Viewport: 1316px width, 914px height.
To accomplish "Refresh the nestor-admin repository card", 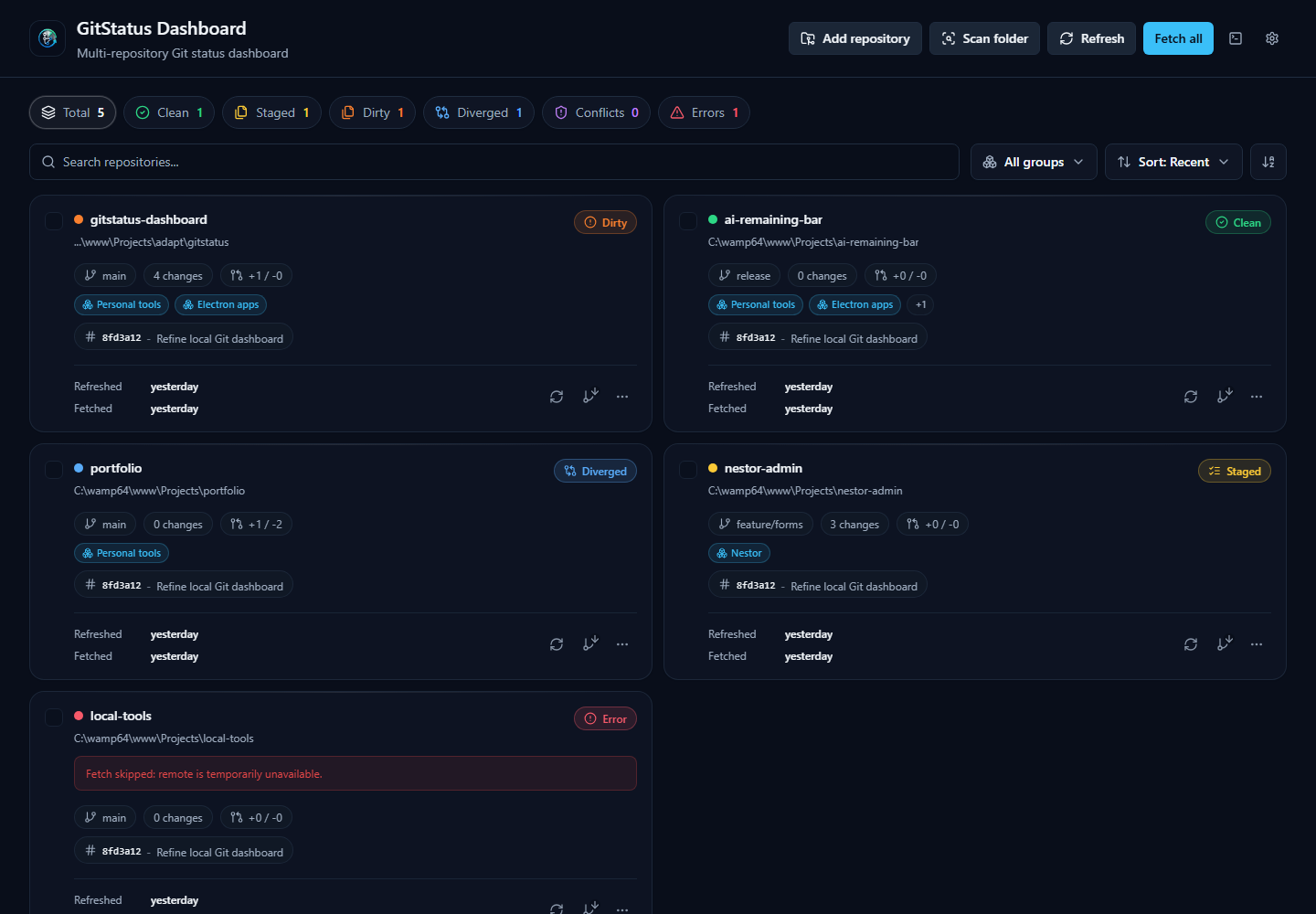I will (1191, 644).
